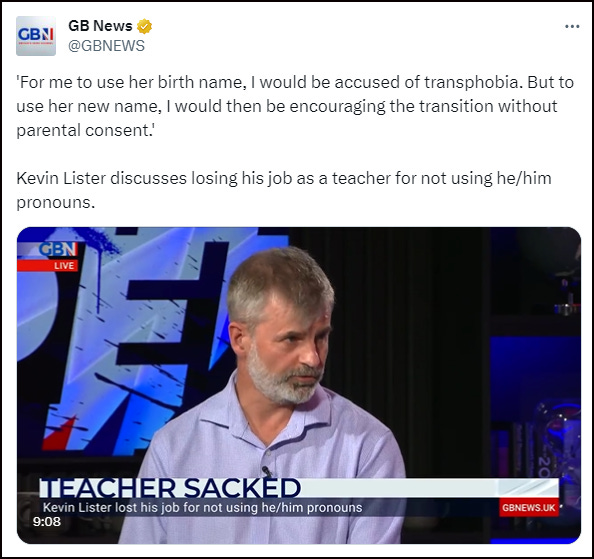
Task: Select the quoted tweet text about transphobia
Action: pyautogui.click(x=295, y=106)
